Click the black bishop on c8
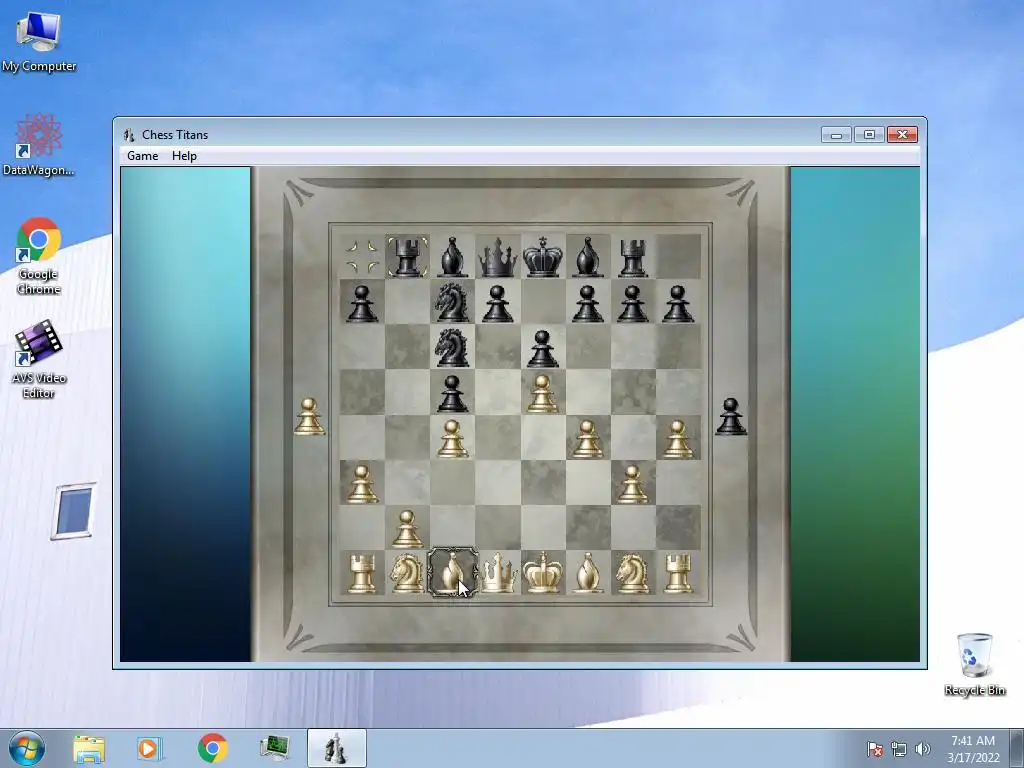The height and width of the screenshot is (768, 1024). point(453,257)
